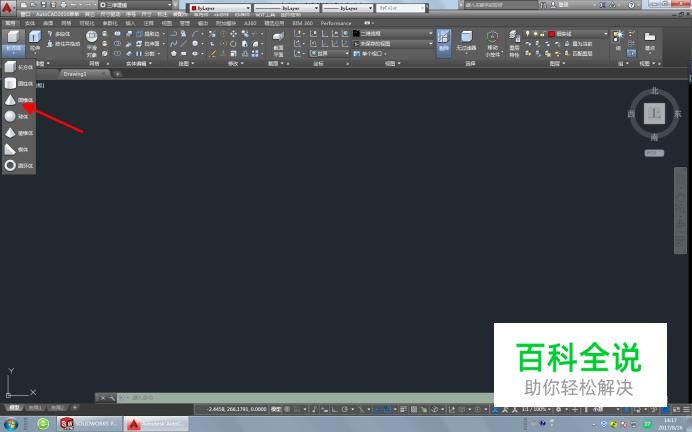Click the Save icon in quick access toolbar
This screenshot has height=432, width=692.
coord(43,5)
